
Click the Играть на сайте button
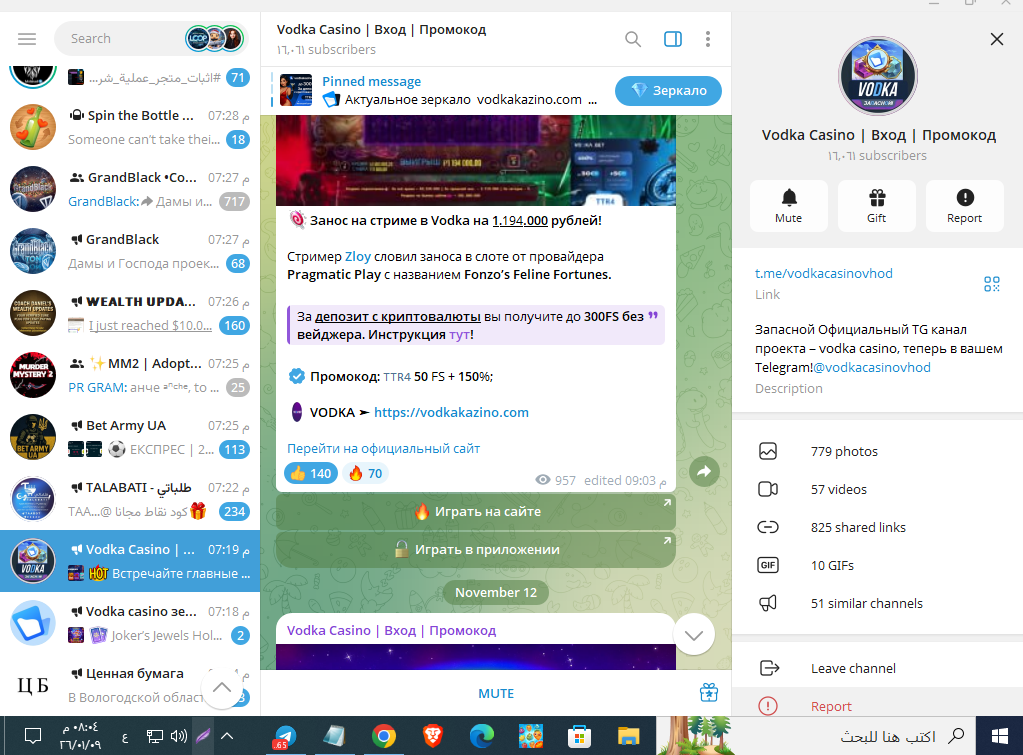pyautogui.click(x=476, y=512)
